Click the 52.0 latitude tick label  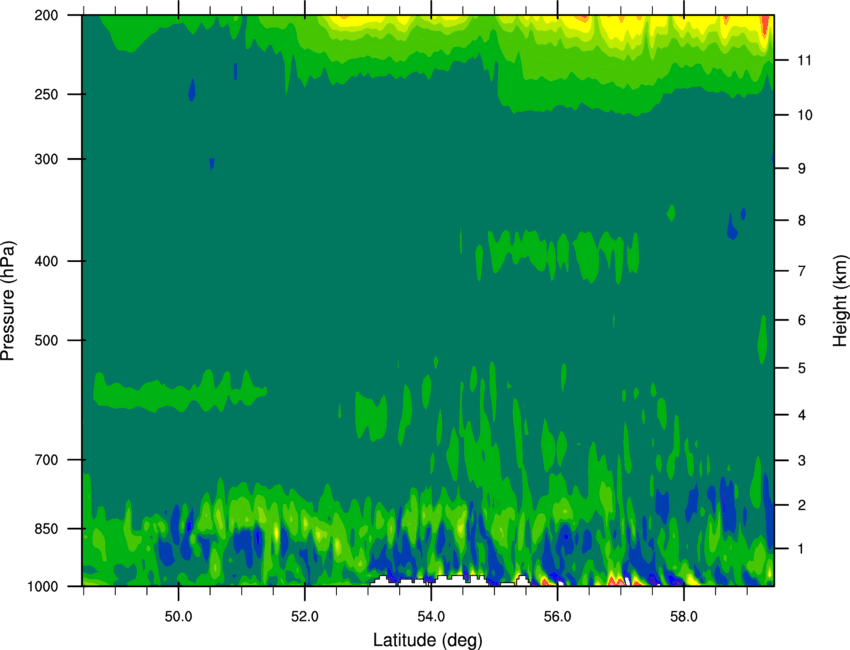(x=305, y=617)
